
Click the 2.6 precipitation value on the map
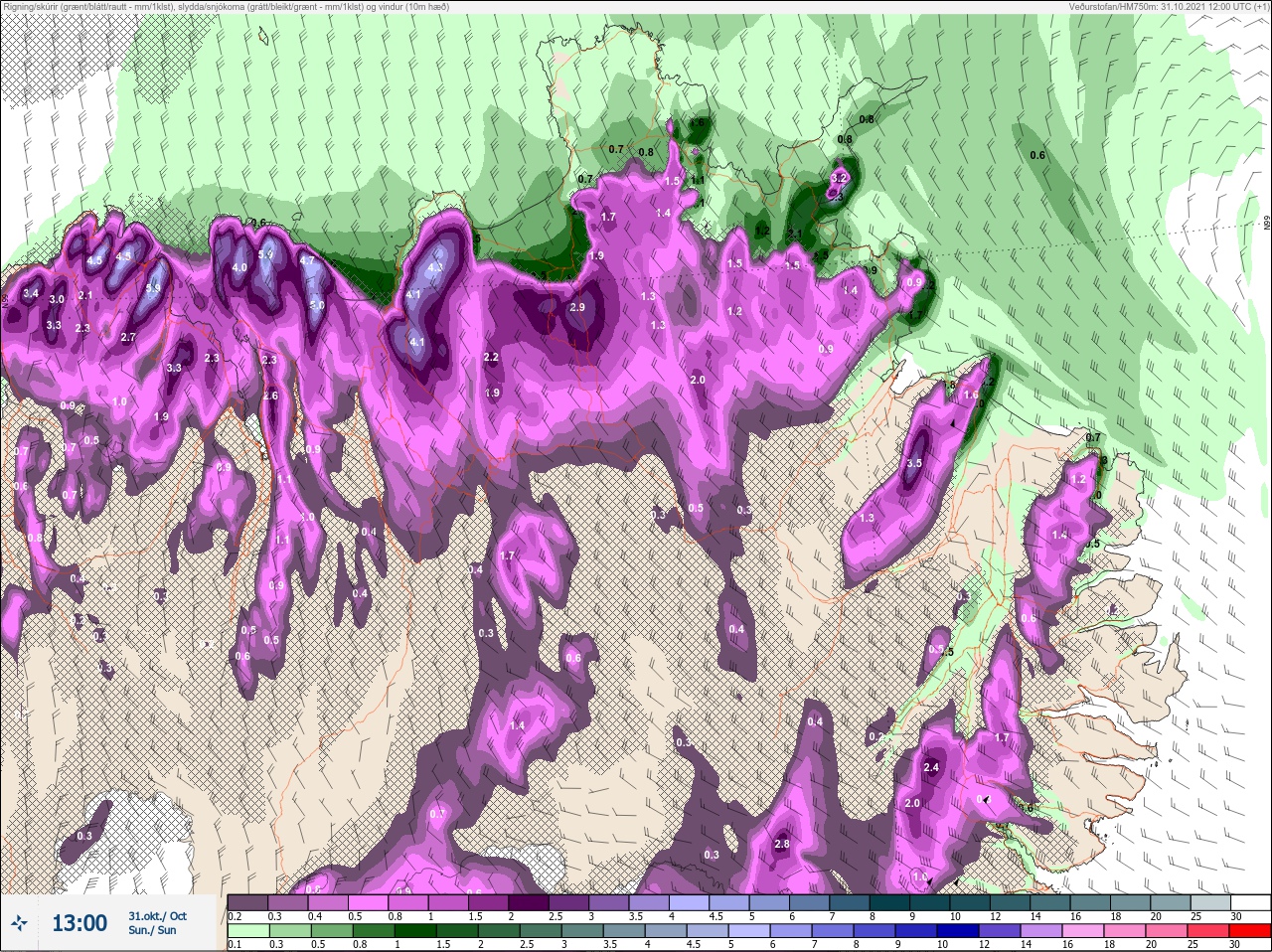270,397
